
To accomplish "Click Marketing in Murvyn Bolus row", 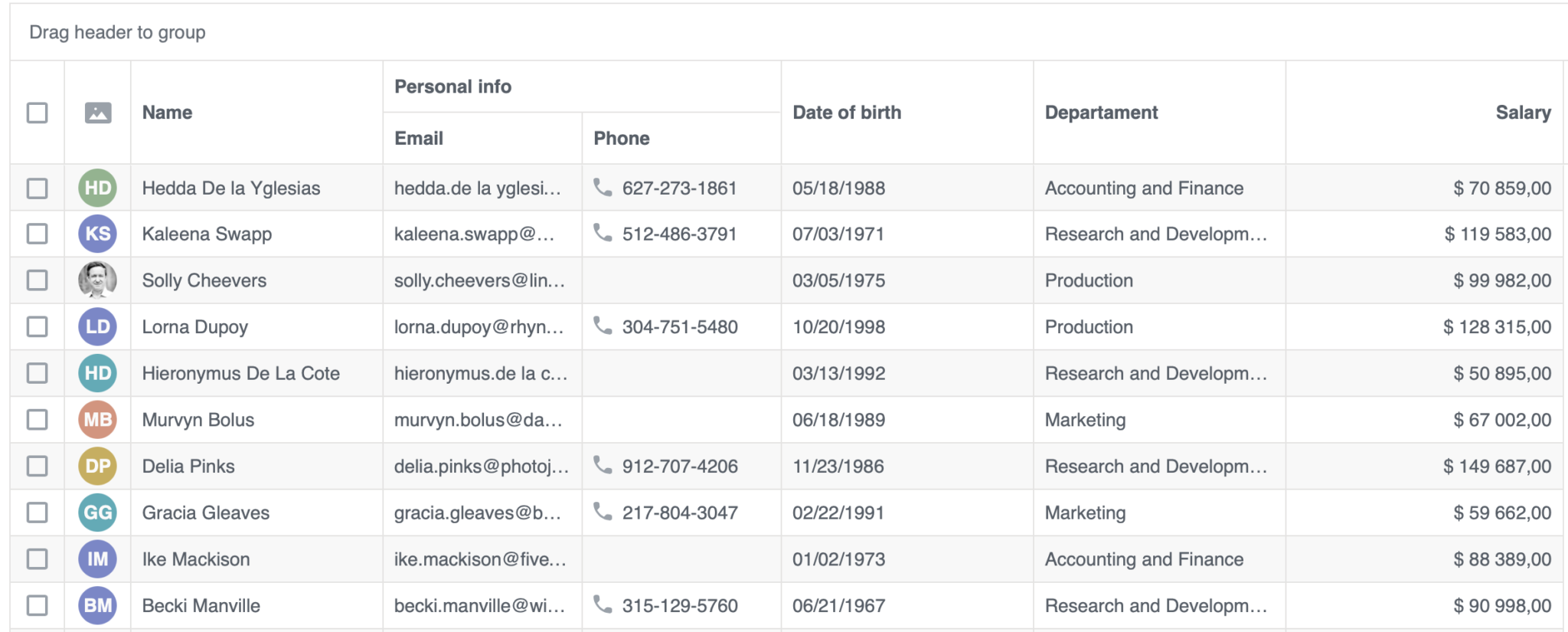I will [x=1085, y=420].
